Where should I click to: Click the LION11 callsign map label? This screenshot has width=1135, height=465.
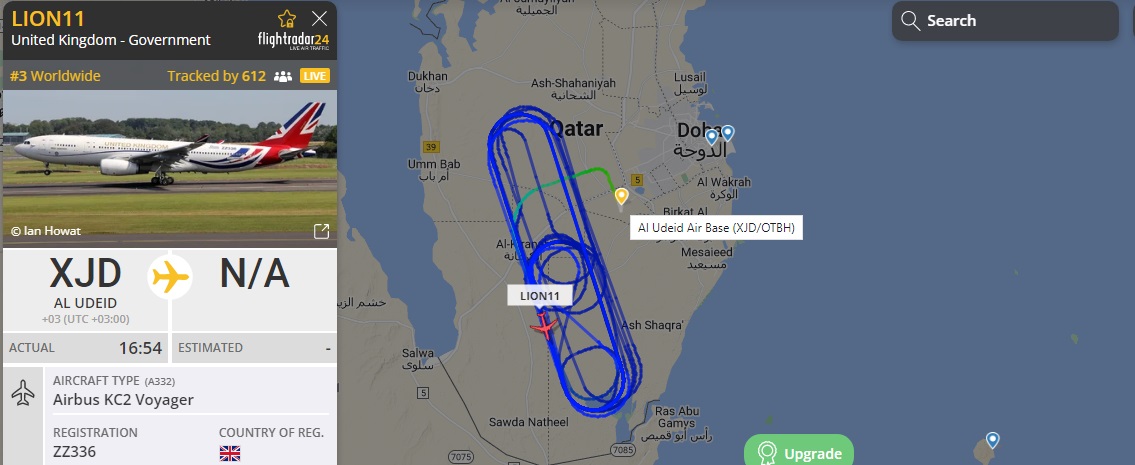tap(539, 296)
